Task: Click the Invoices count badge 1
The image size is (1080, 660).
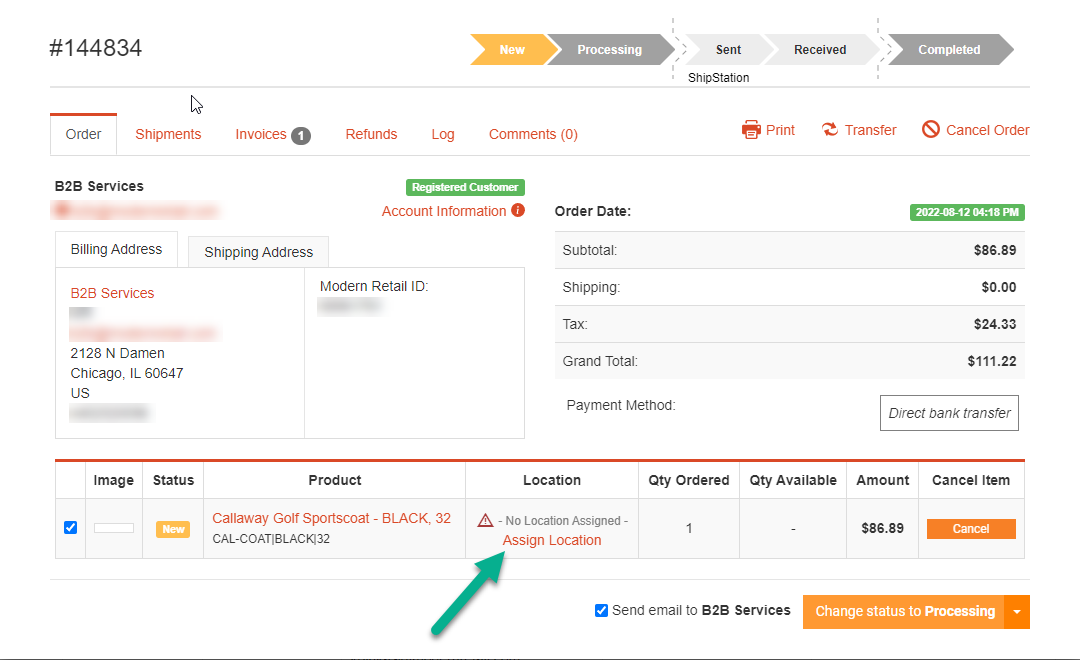Action: click(301, 136)
